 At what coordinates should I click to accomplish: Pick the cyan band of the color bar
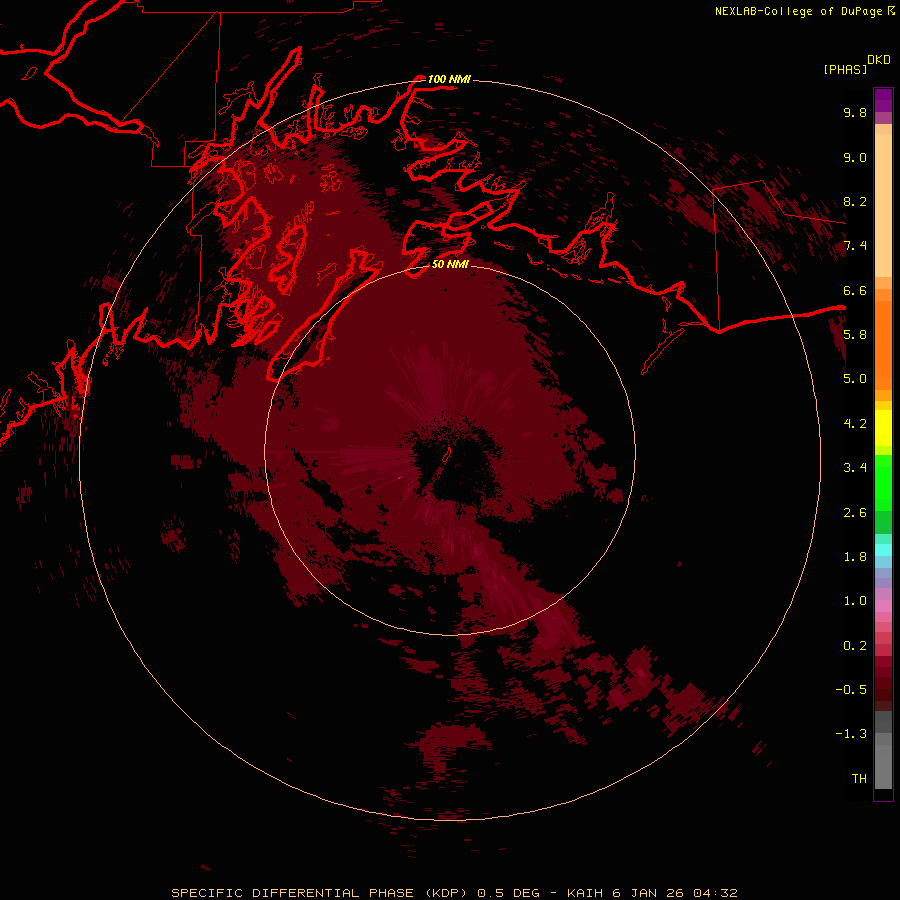[883, 550]
